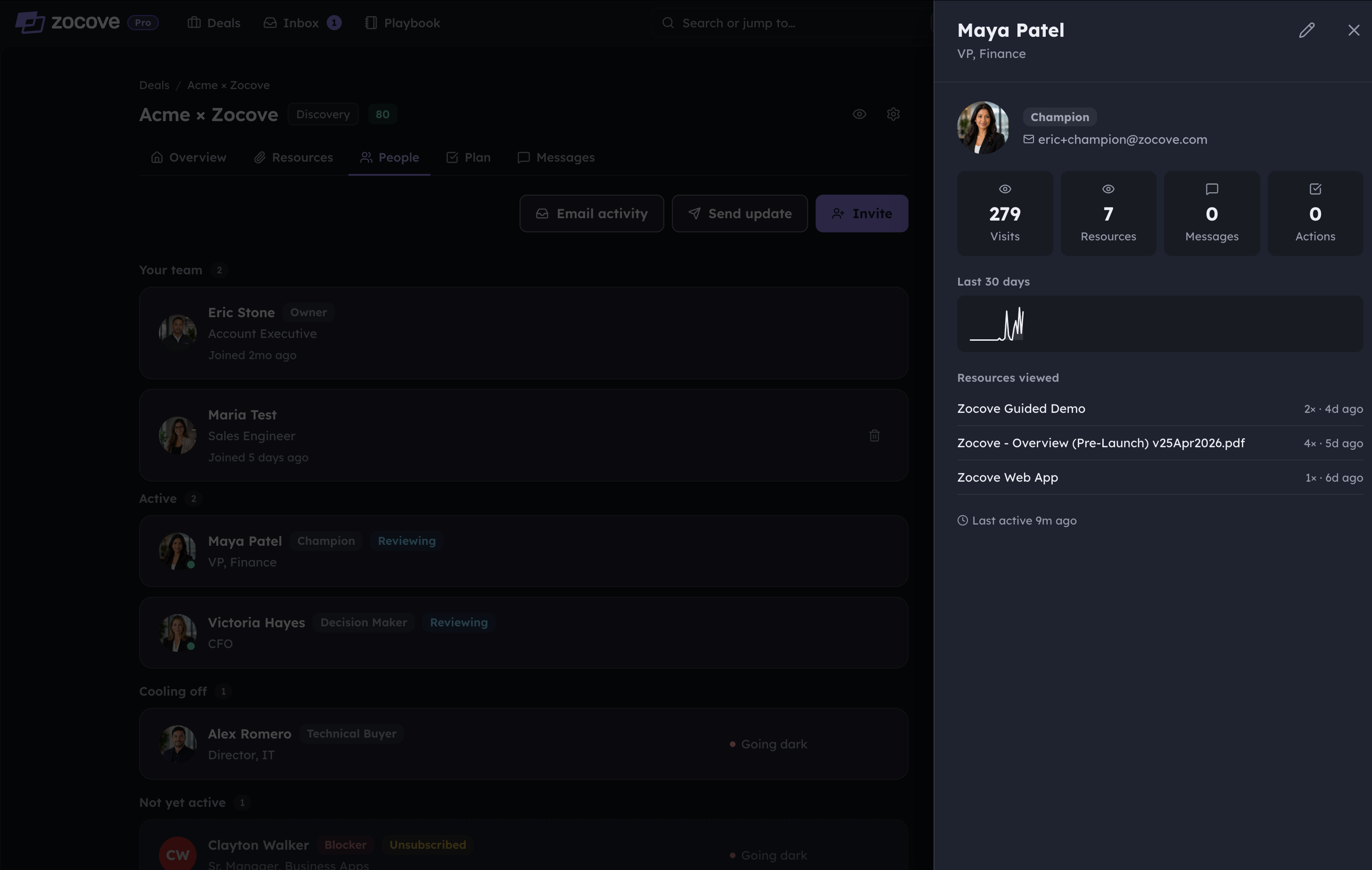This screenshot has height=870, width=1372.
Task: Click the search magnifier icon
Action: (x=668, y=23)
